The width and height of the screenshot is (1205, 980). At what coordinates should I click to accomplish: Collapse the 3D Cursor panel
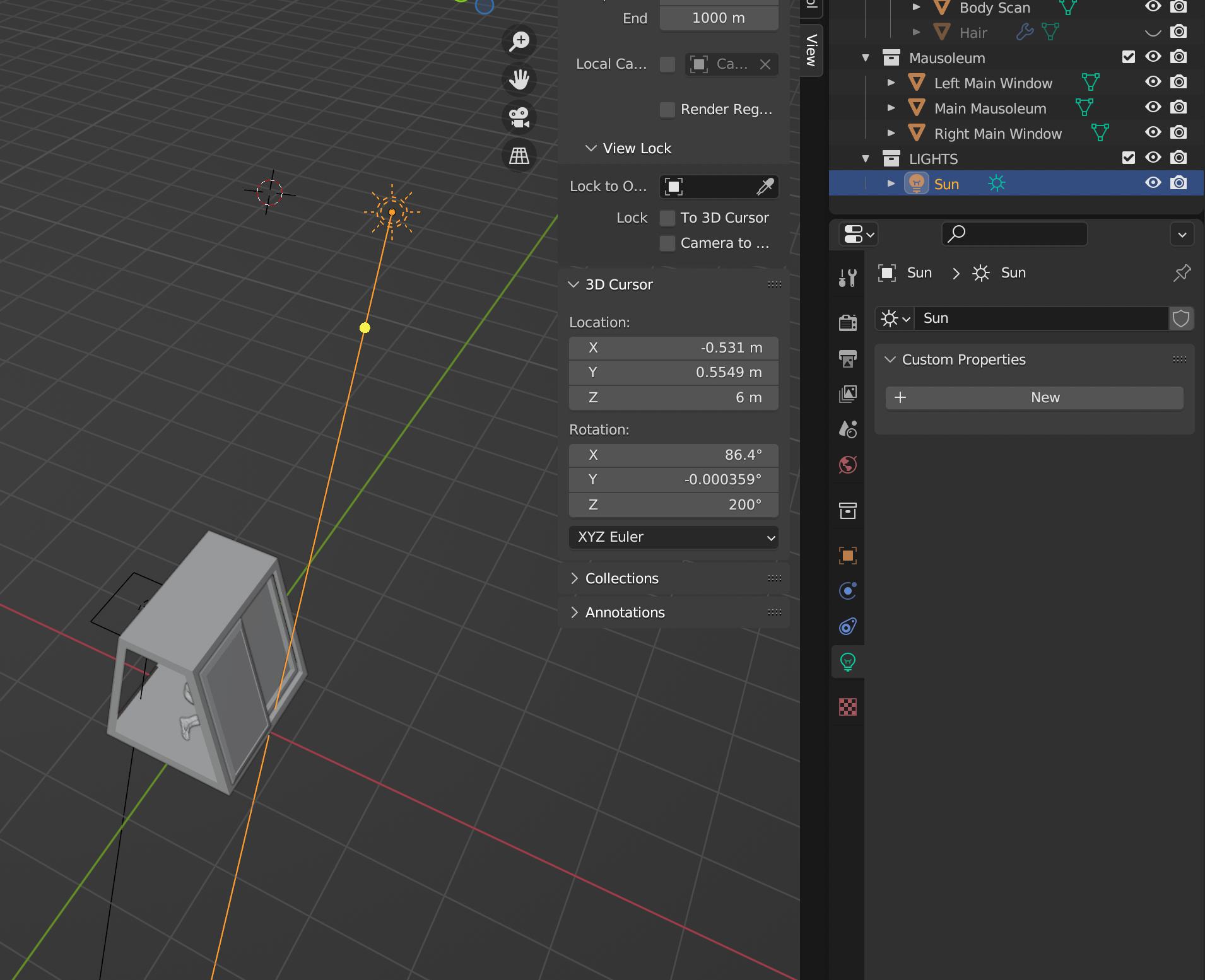(573, 284)
